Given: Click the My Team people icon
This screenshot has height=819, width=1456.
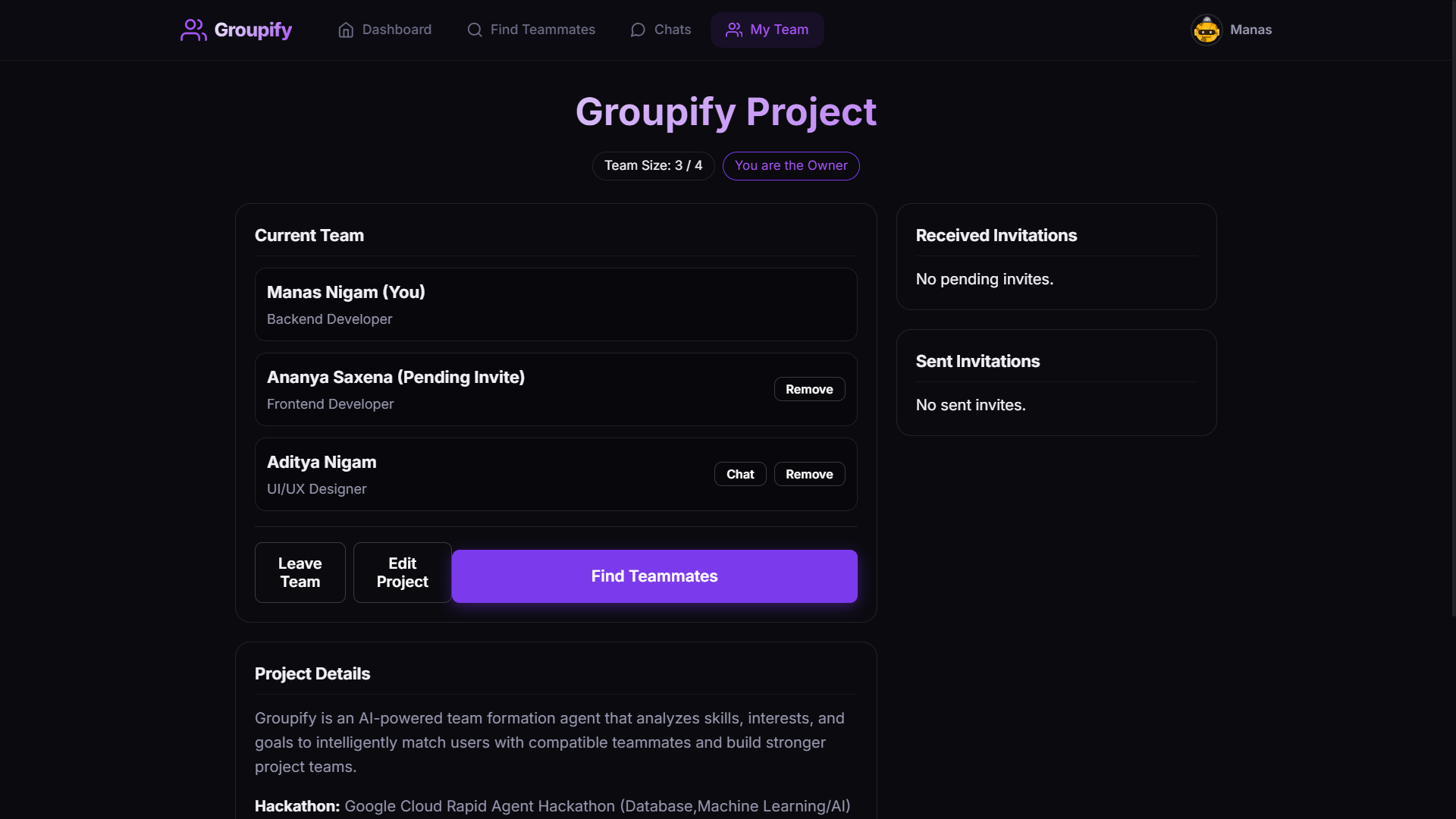Looking at the screenshot, I should coord(734,30).
